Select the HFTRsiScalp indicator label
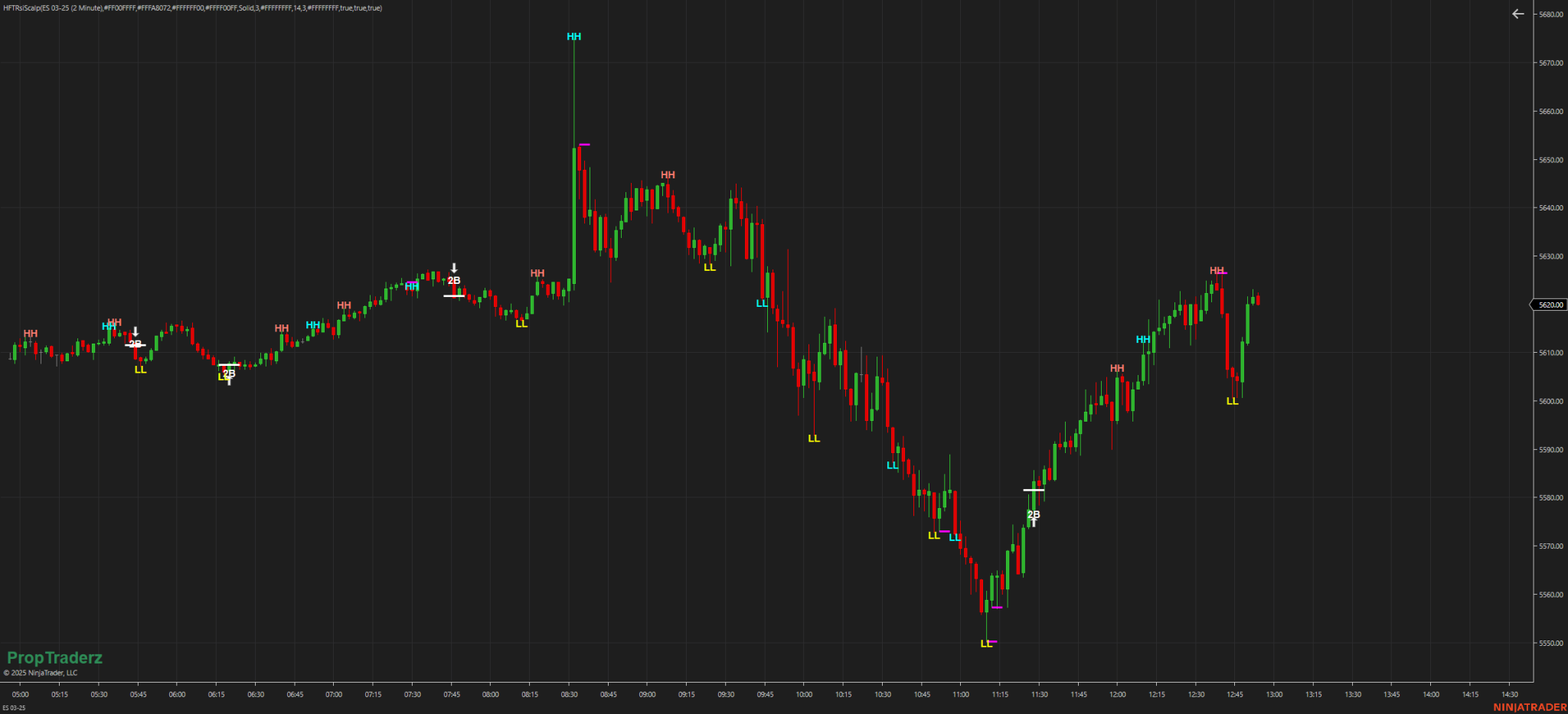 tap(192, 8)
